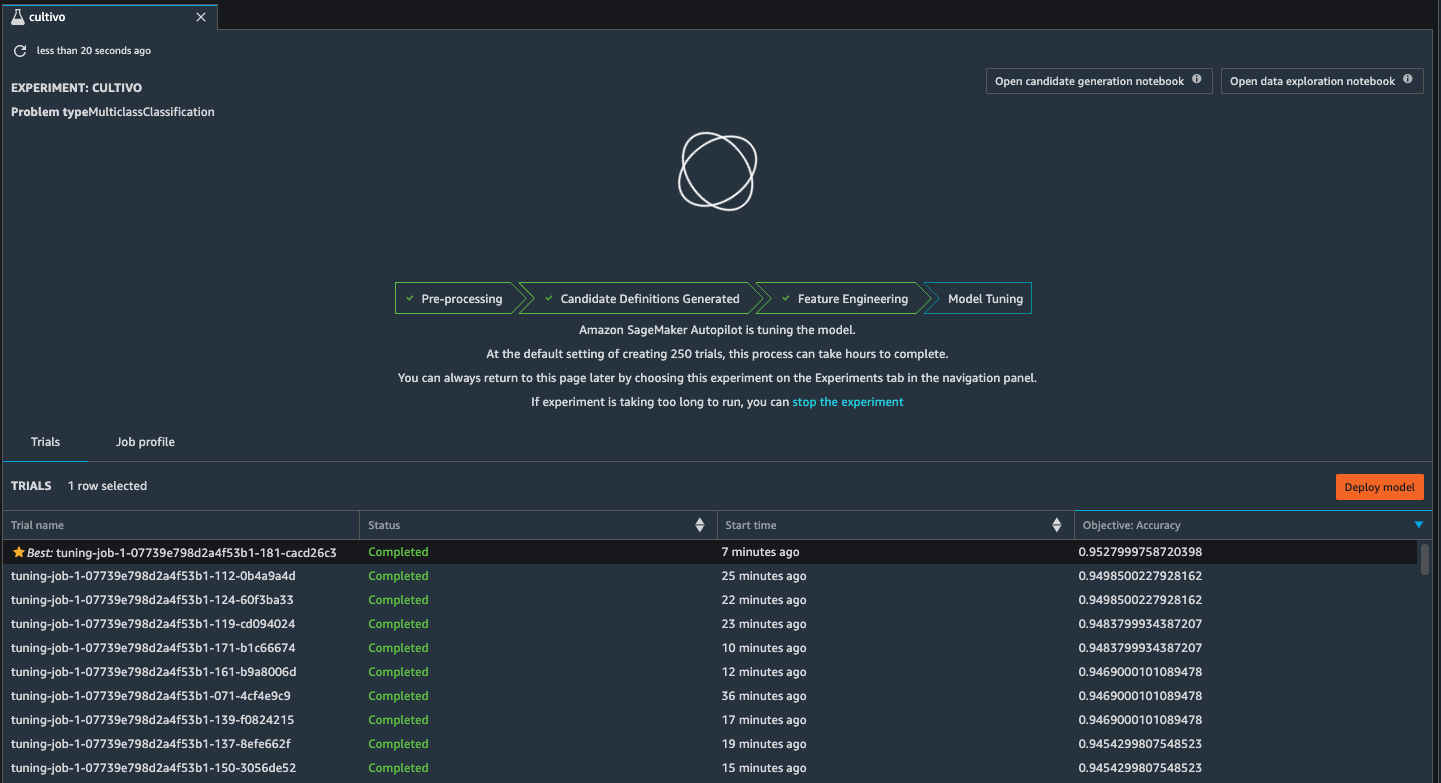This screenshot has width=1441, height=783.
Task: Click the stop the experiment link
Action: click(848, 402)
